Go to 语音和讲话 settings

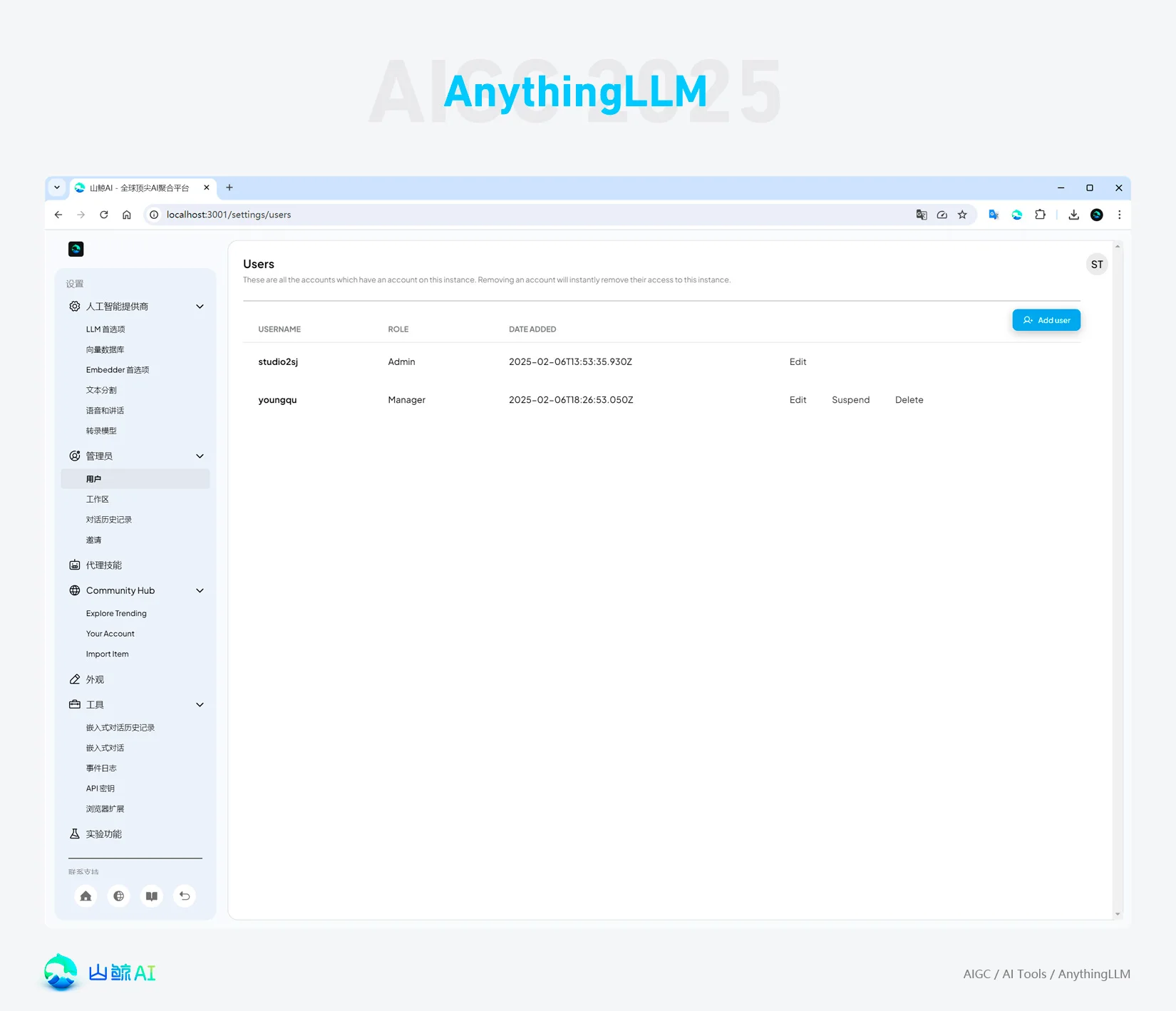(105, 411)
